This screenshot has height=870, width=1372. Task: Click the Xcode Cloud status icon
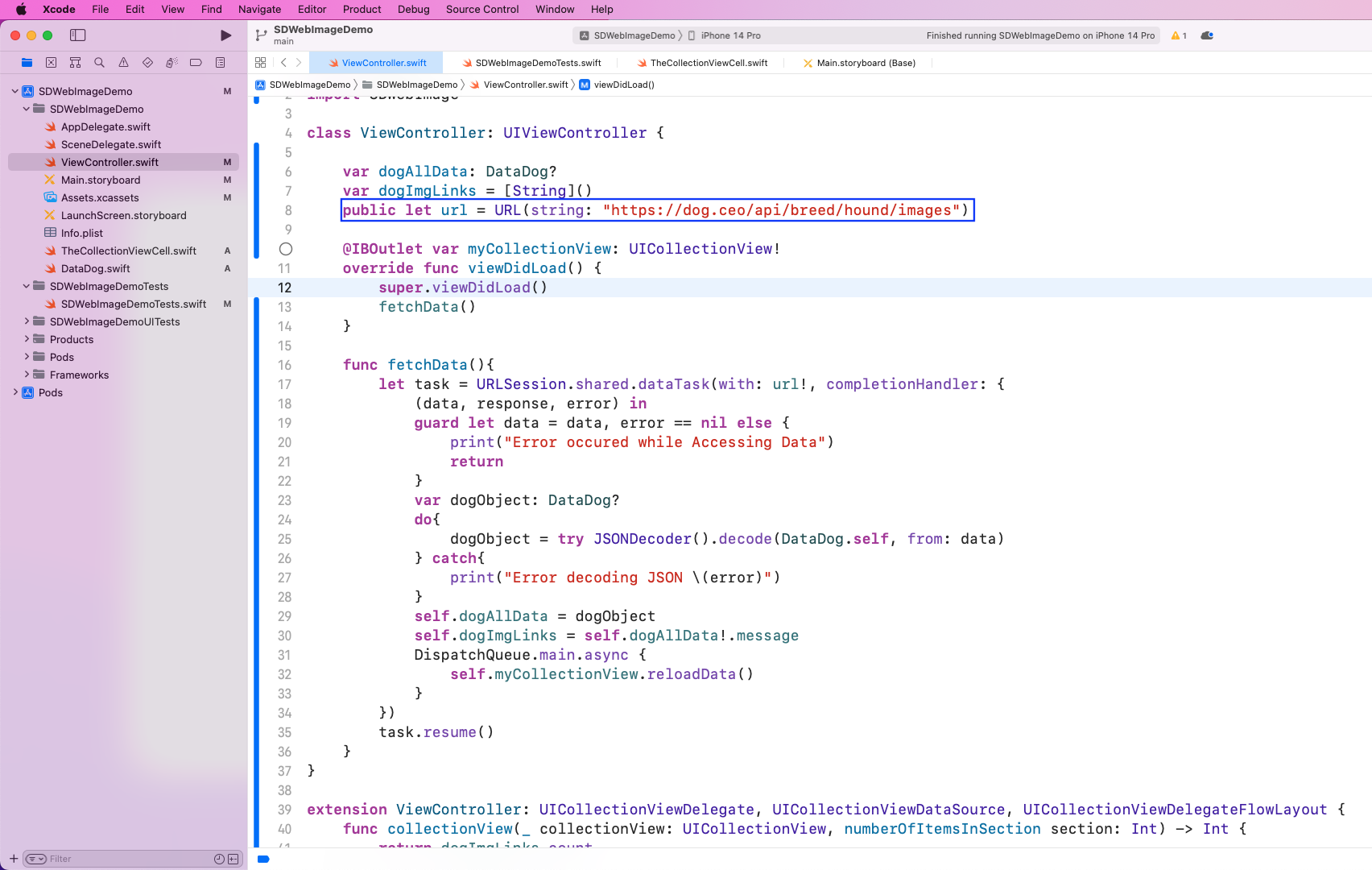[x=1207, y=35]
